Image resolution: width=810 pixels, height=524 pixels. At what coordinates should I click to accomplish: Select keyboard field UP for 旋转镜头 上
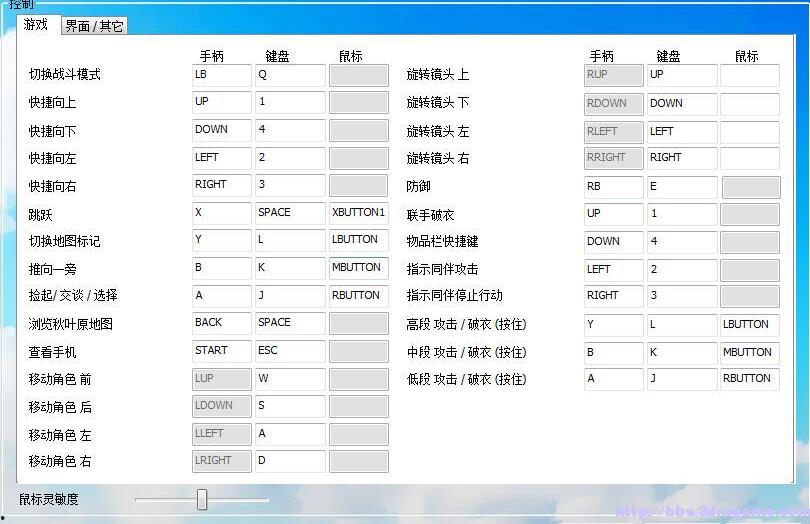click(682, 75)
